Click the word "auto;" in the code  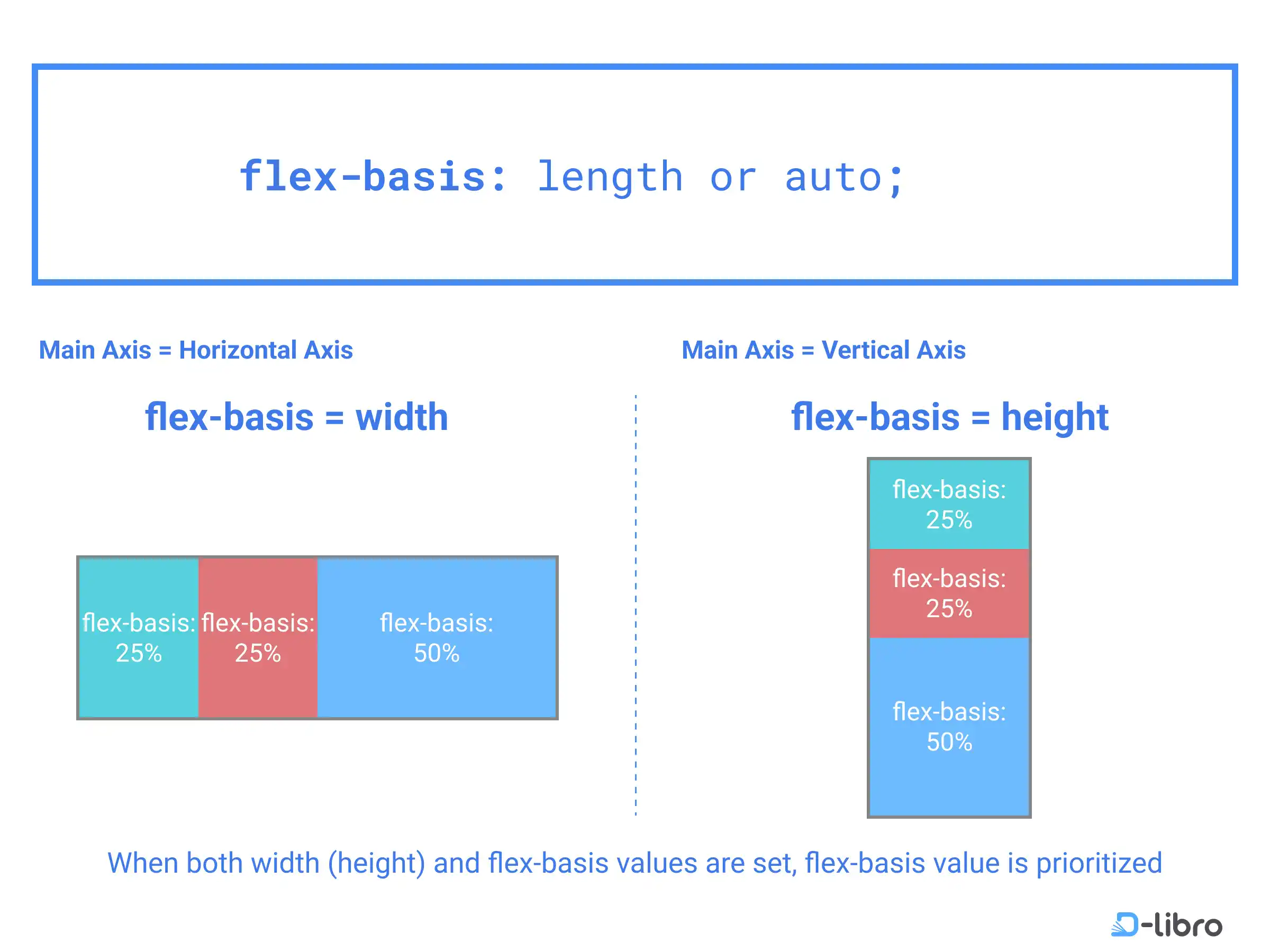point(844,177)
